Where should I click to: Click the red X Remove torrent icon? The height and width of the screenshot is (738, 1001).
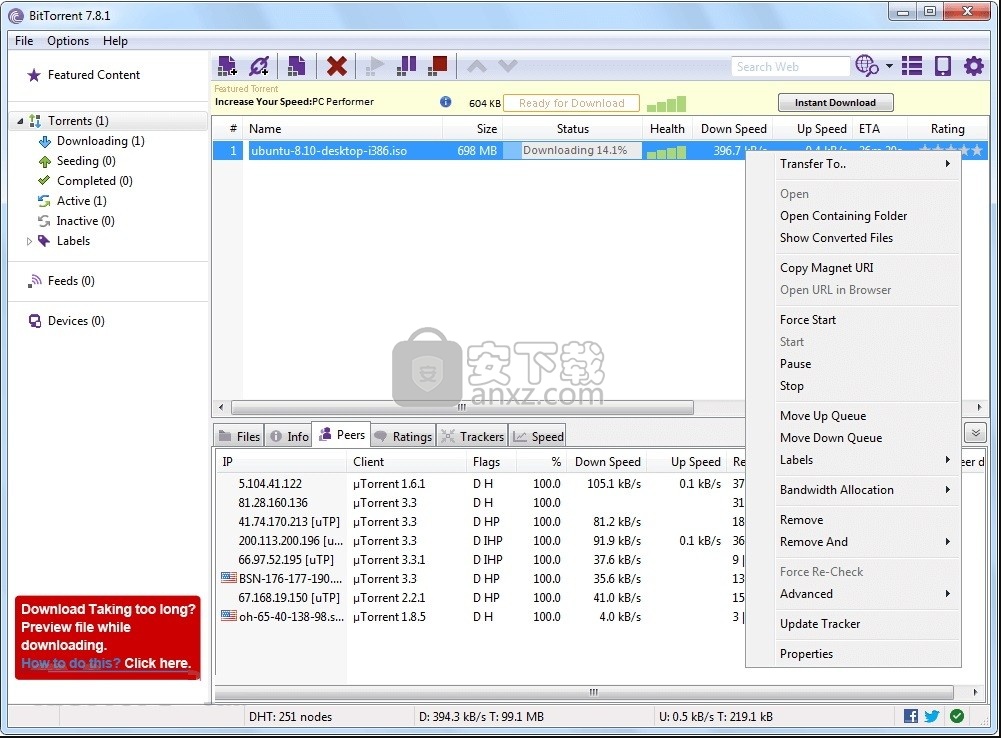[336, 66]
